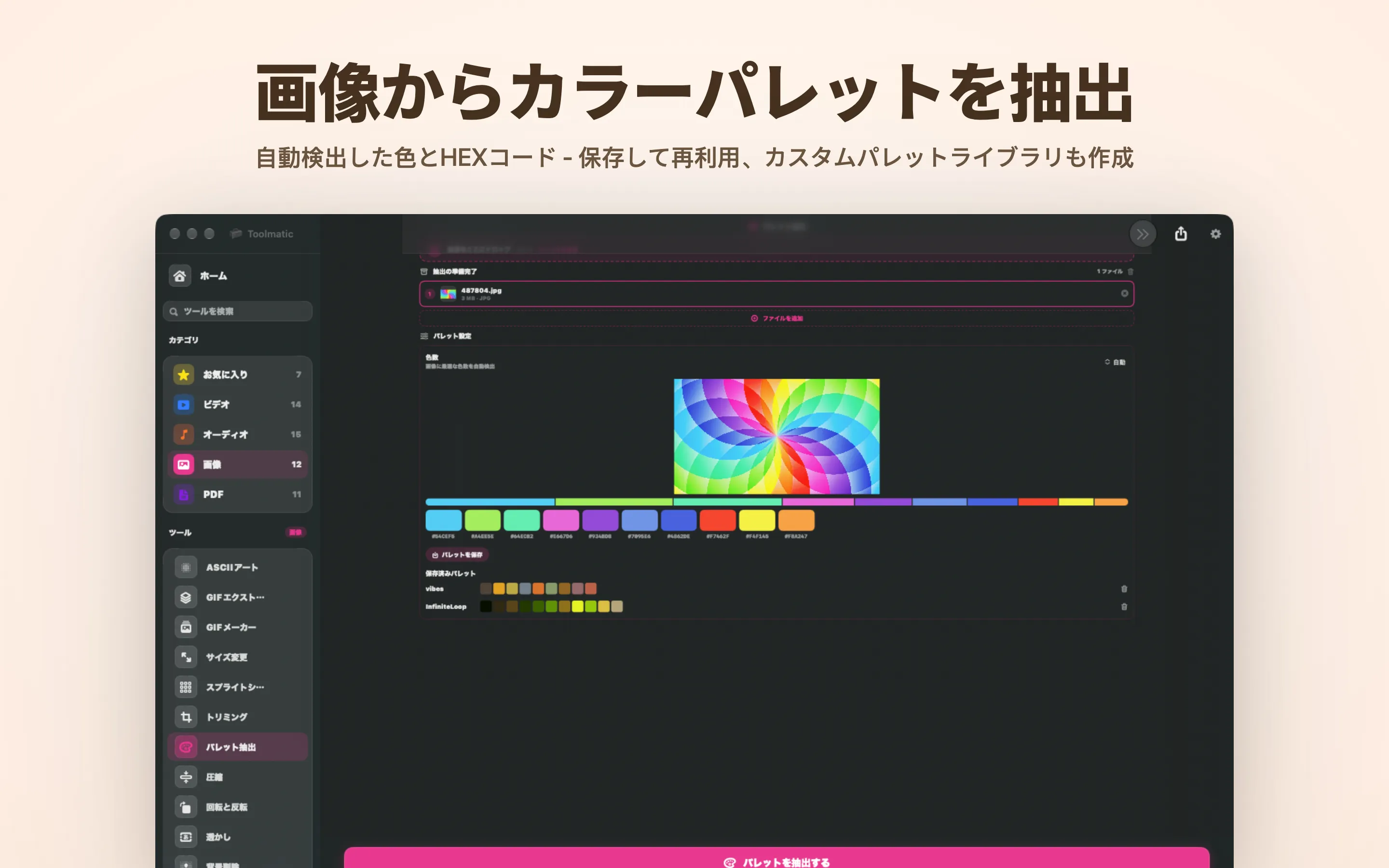Open the オーディオ music note icon
This screenshot has height=868, width=1389.
(x=184, y=434)
